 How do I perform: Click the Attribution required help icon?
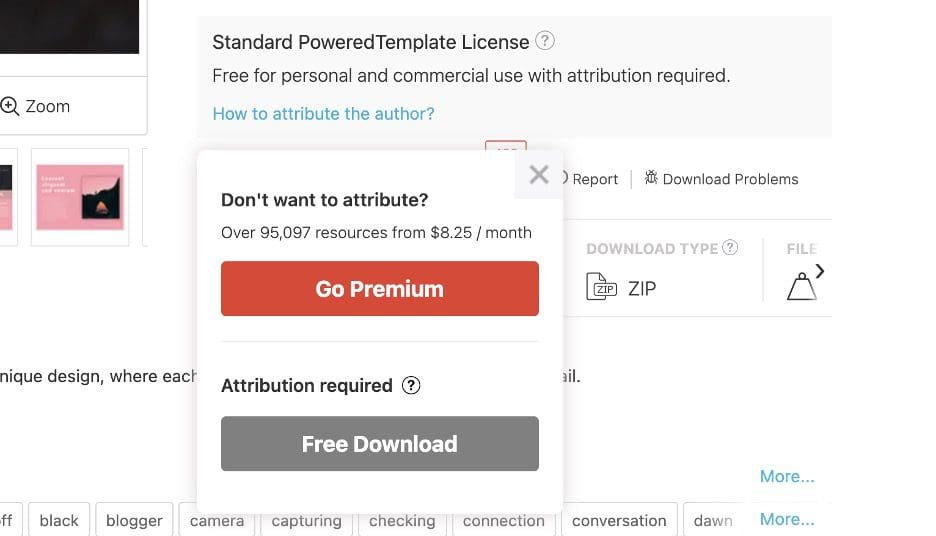pyautogui.click(x=411, y=386)
